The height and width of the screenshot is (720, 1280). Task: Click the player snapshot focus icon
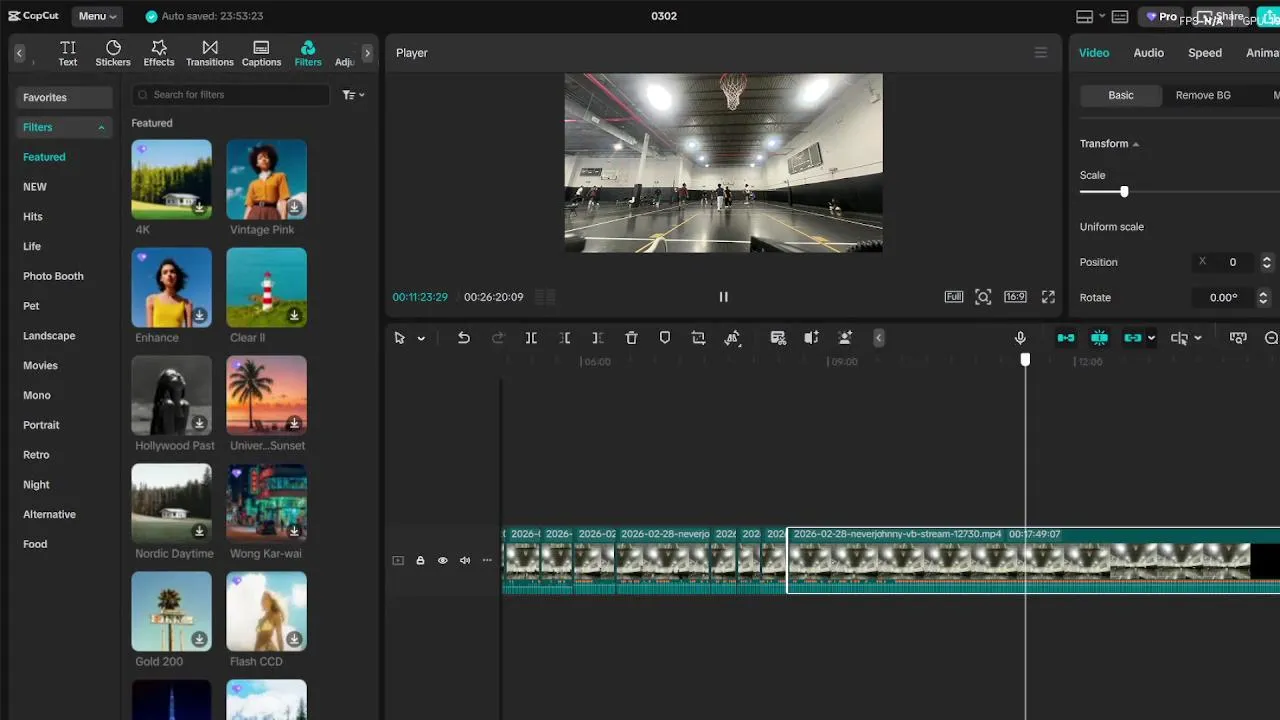983,297
